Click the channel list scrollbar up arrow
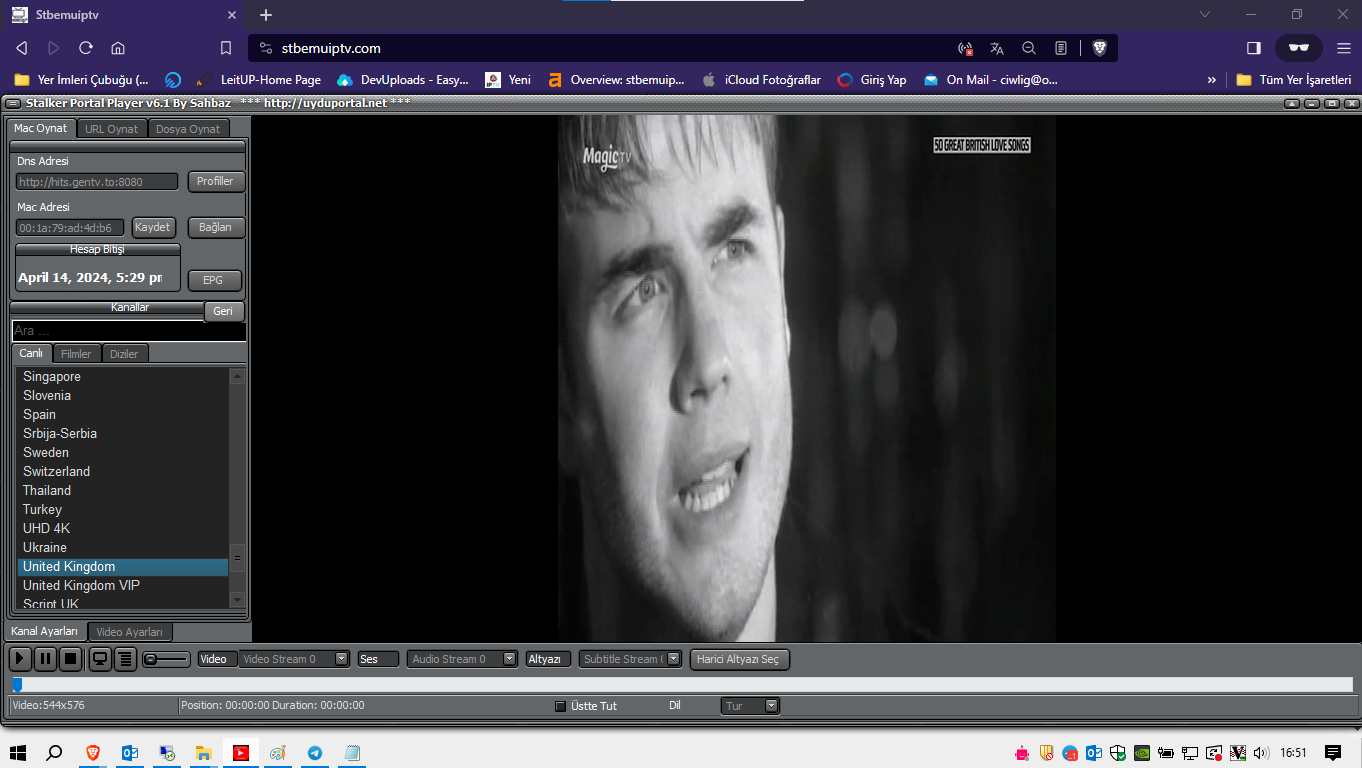The height and width of the screenshot is (768, 1362). [237, 376]
